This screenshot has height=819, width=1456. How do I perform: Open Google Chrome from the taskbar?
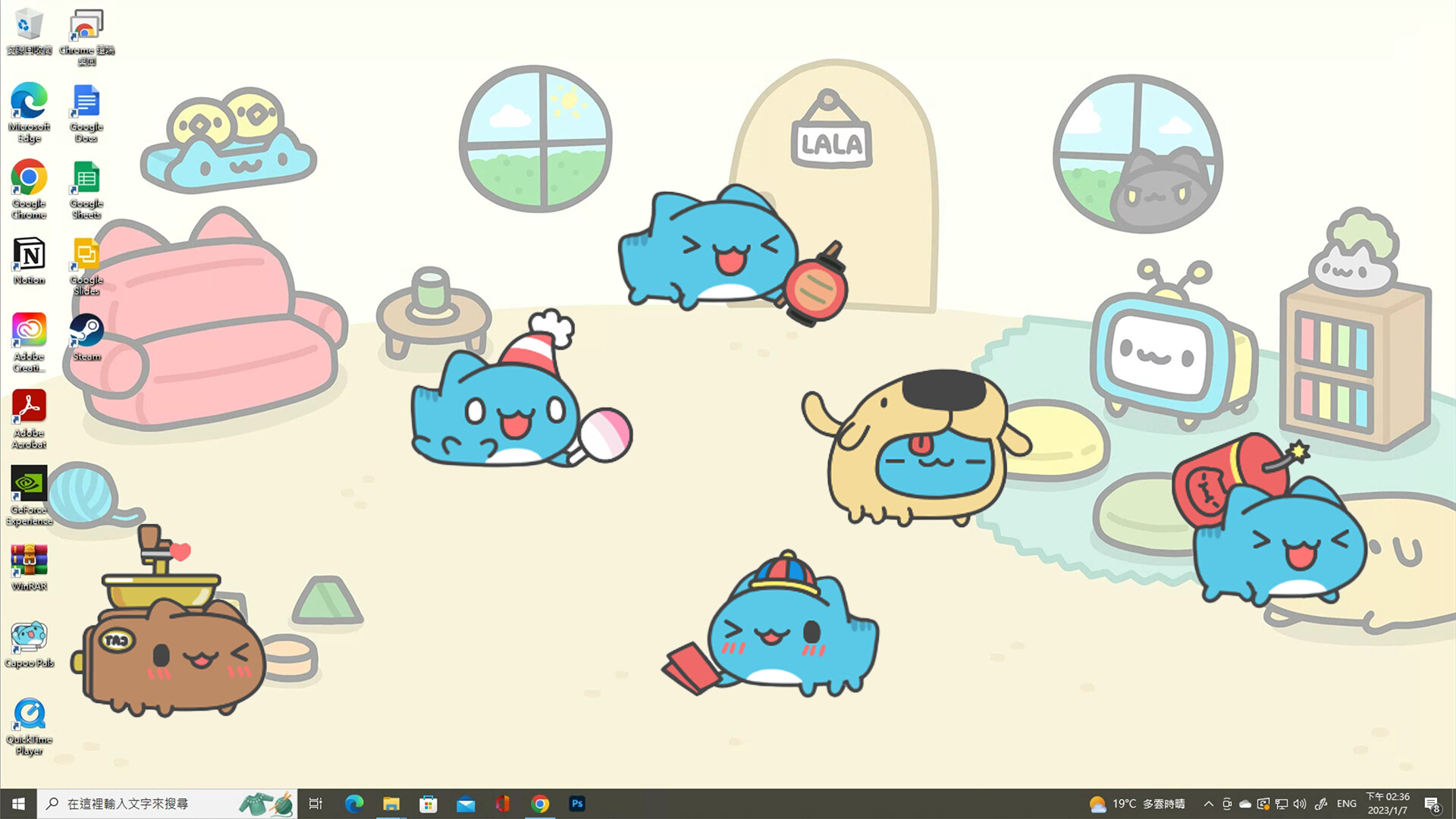540,803
